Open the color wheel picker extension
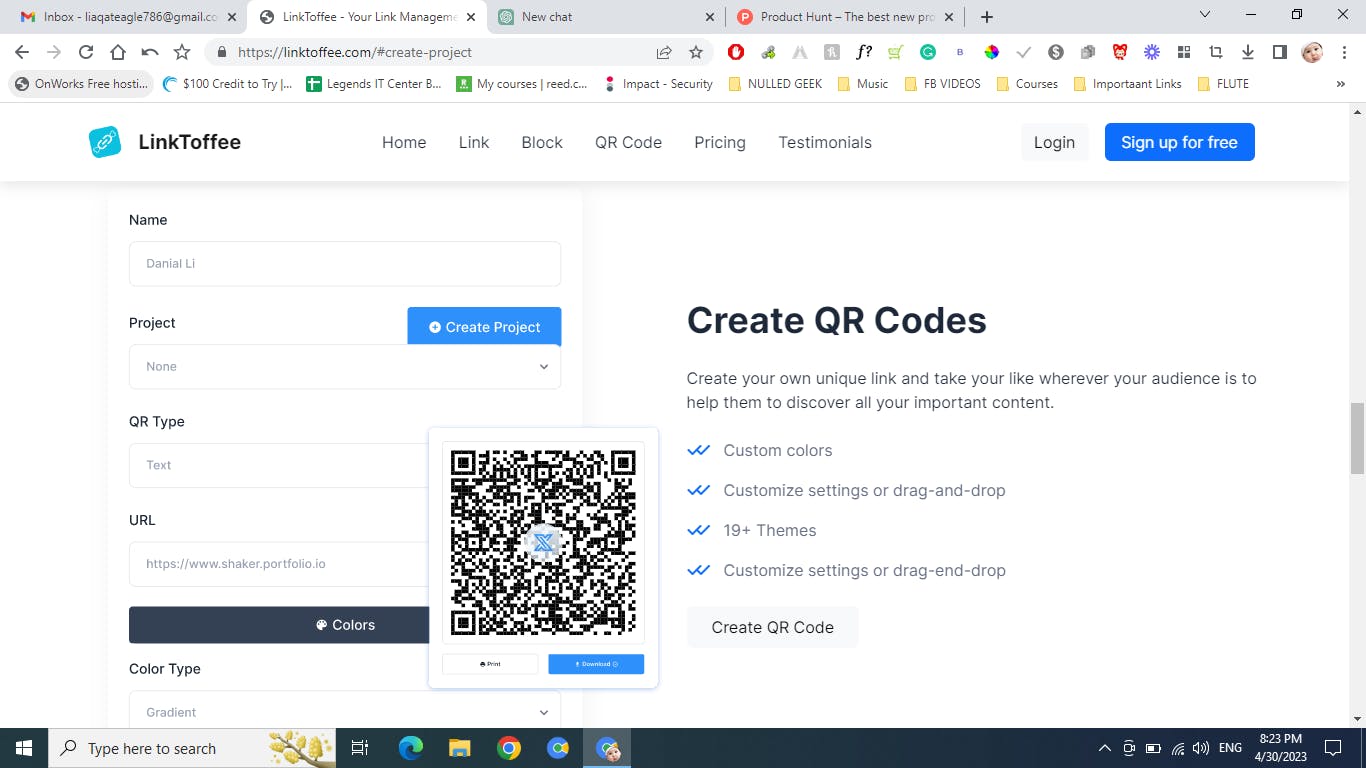 tap(992, 52)
